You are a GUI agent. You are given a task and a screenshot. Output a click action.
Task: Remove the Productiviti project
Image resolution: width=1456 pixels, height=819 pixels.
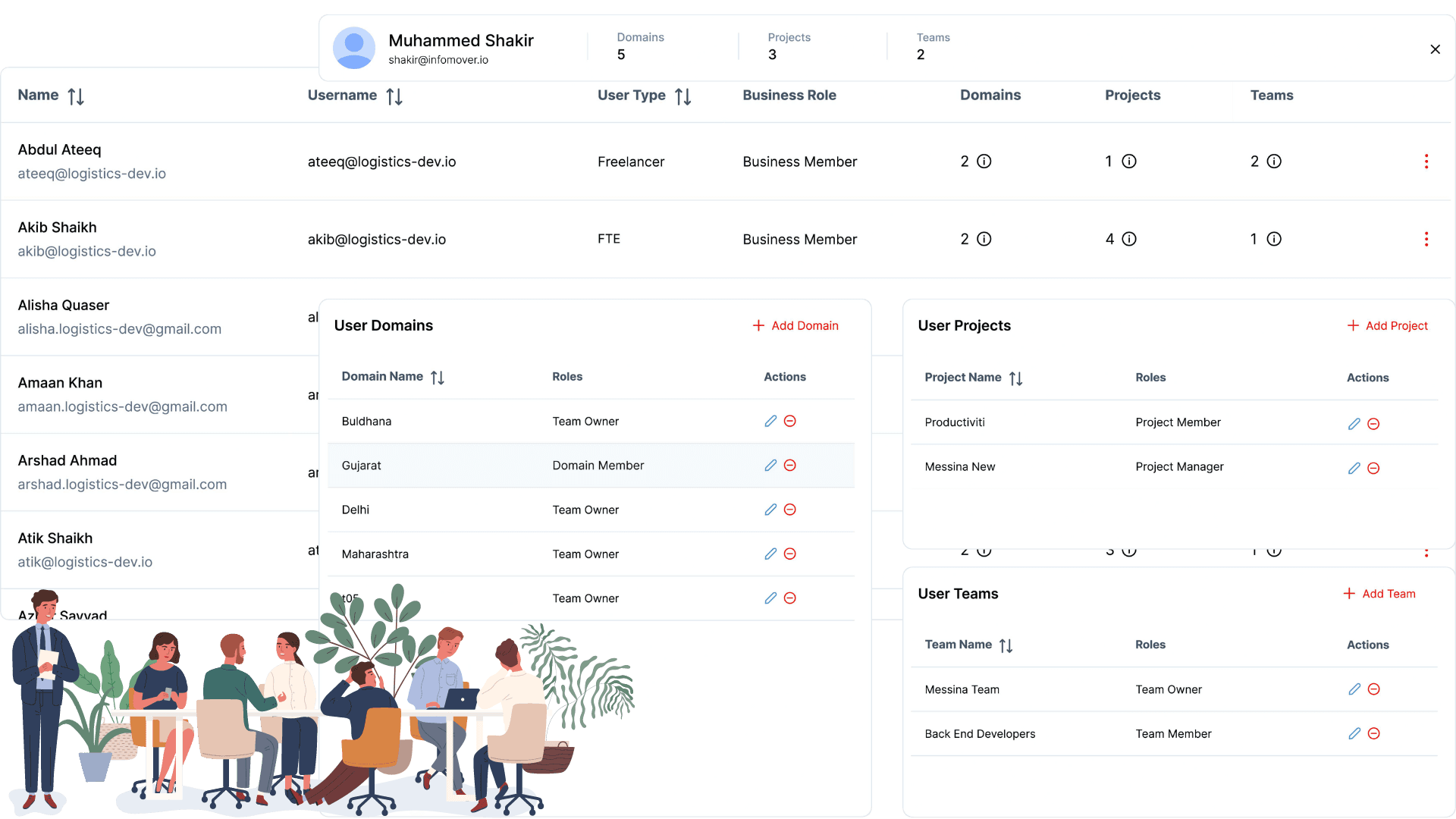point(1373,424)
